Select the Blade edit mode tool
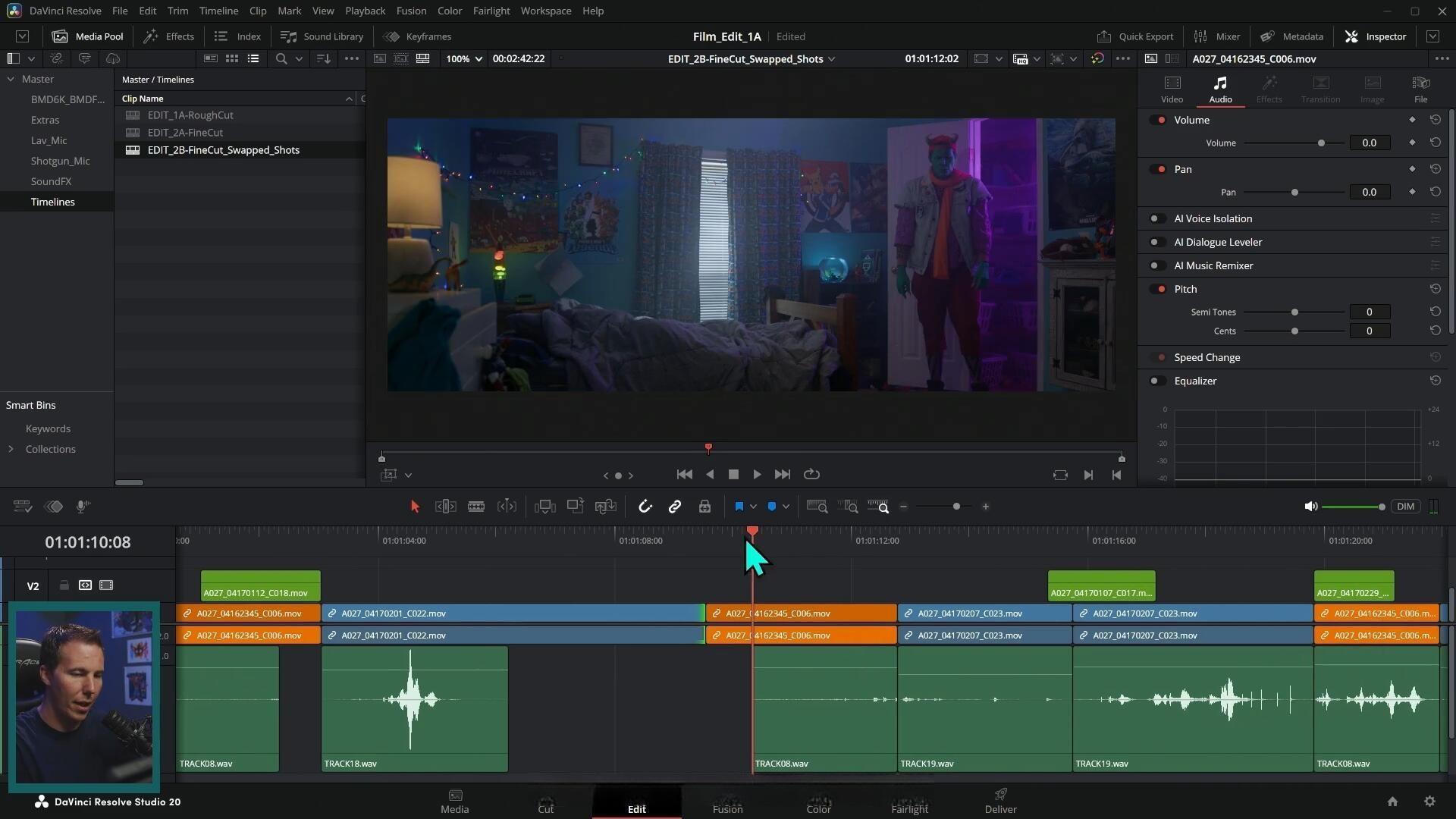Image resolution: width=1456 pixels, height=819 pixels. point(476,507)
